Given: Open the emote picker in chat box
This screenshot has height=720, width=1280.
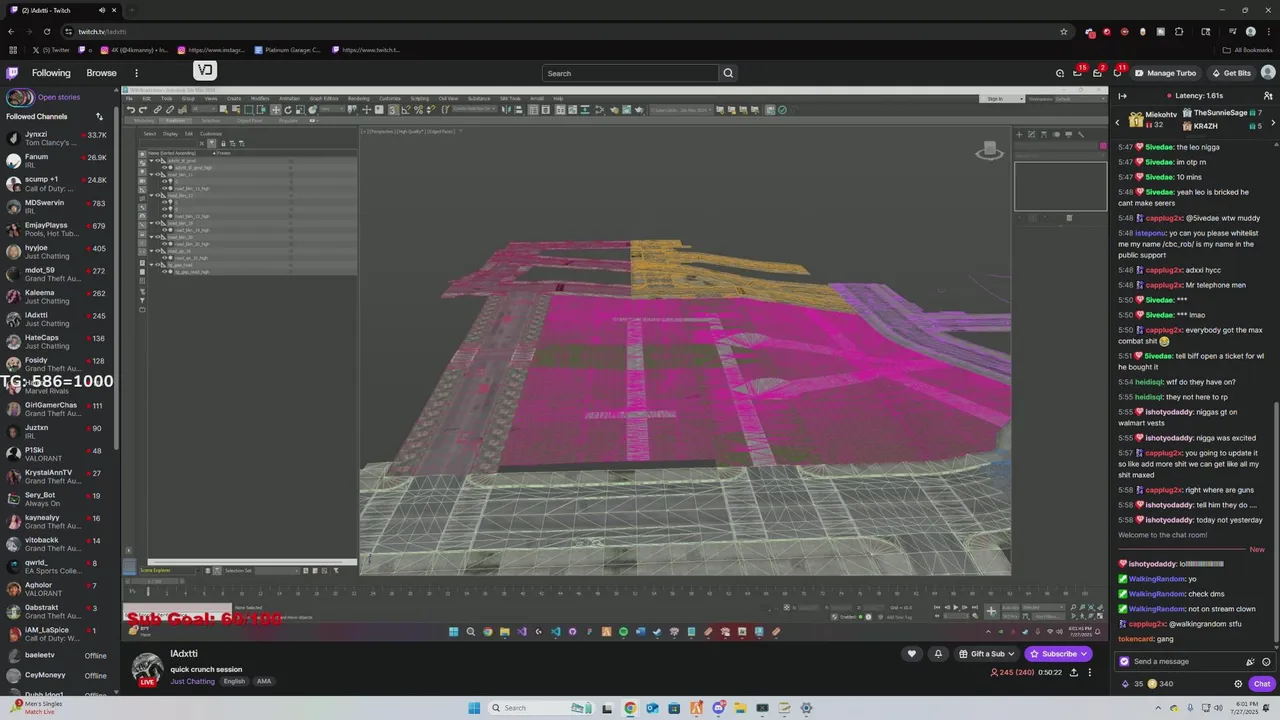Looking at the screenshot, I should [1267, 661].
